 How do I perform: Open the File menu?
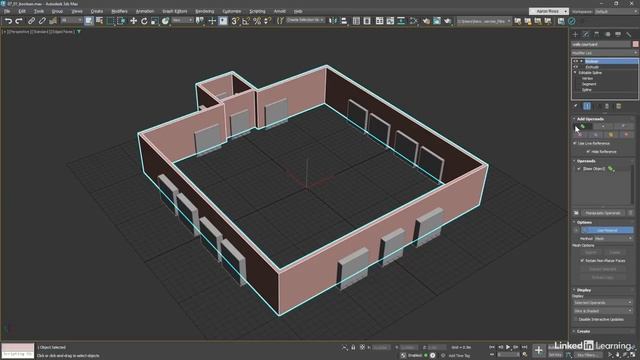click(x=7, y=11)
